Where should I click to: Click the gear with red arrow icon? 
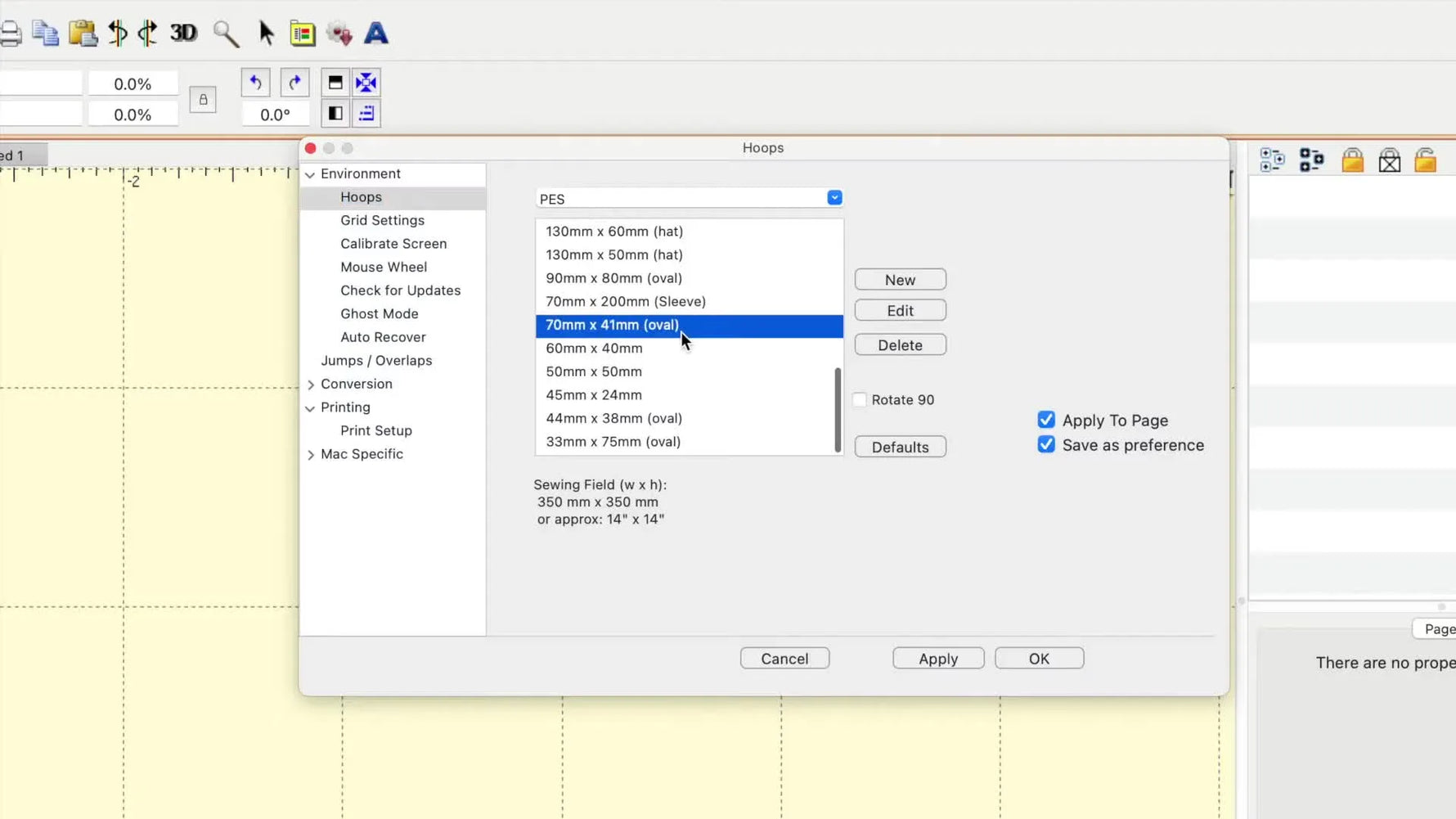coord(339,34)
